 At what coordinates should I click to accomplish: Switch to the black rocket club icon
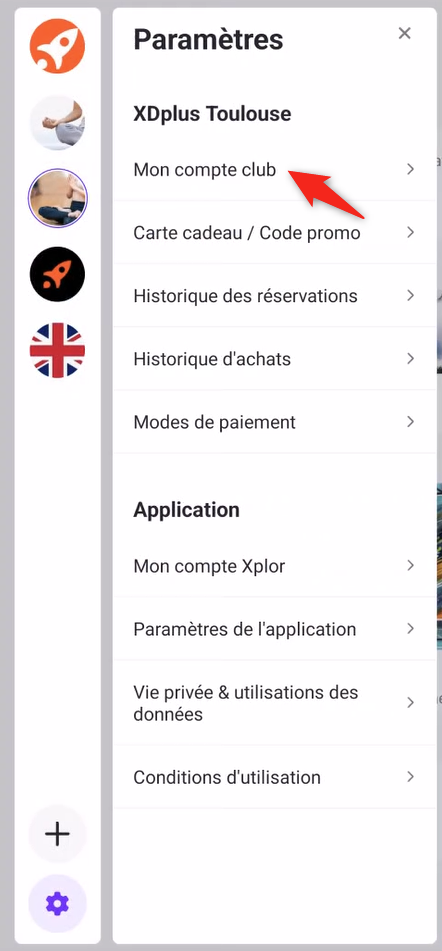click(x=58, y=274)
